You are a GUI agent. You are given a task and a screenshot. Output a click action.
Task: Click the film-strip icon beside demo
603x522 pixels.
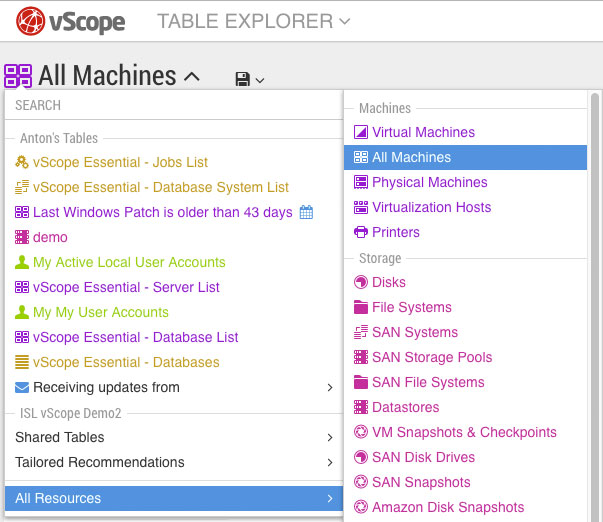click(22, 237)
